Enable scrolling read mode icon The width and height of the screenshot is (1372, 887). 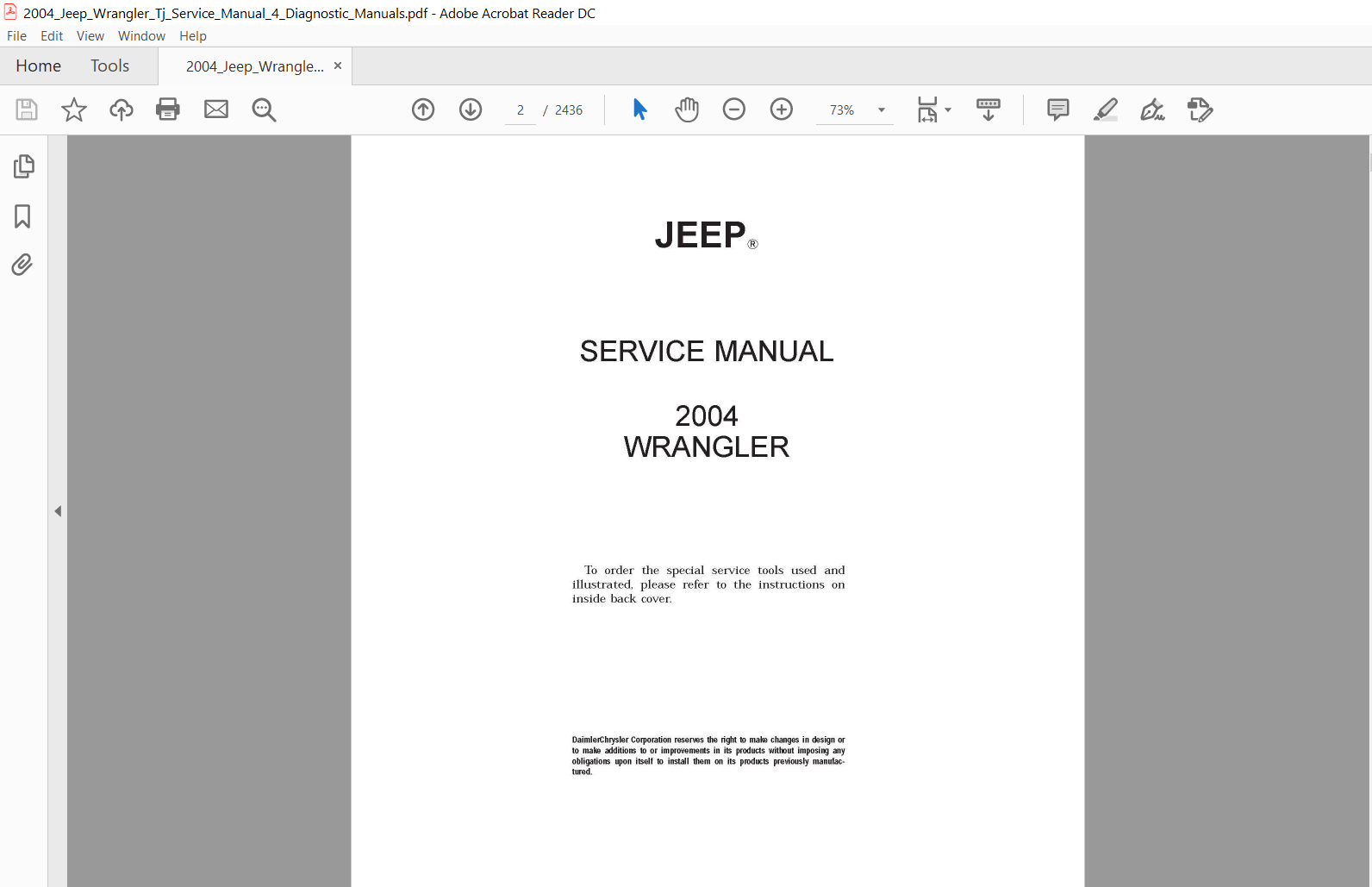pyautogui.click(x=988, y=109)
